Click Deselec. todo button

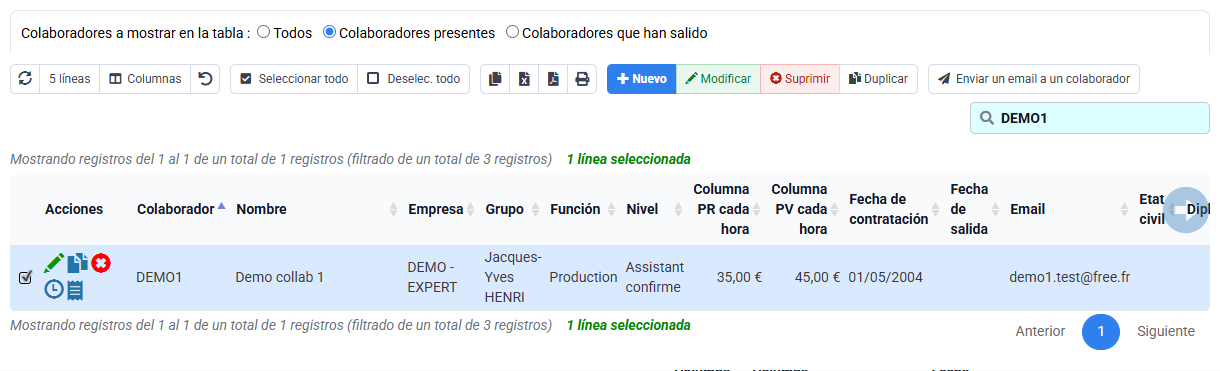413,79
